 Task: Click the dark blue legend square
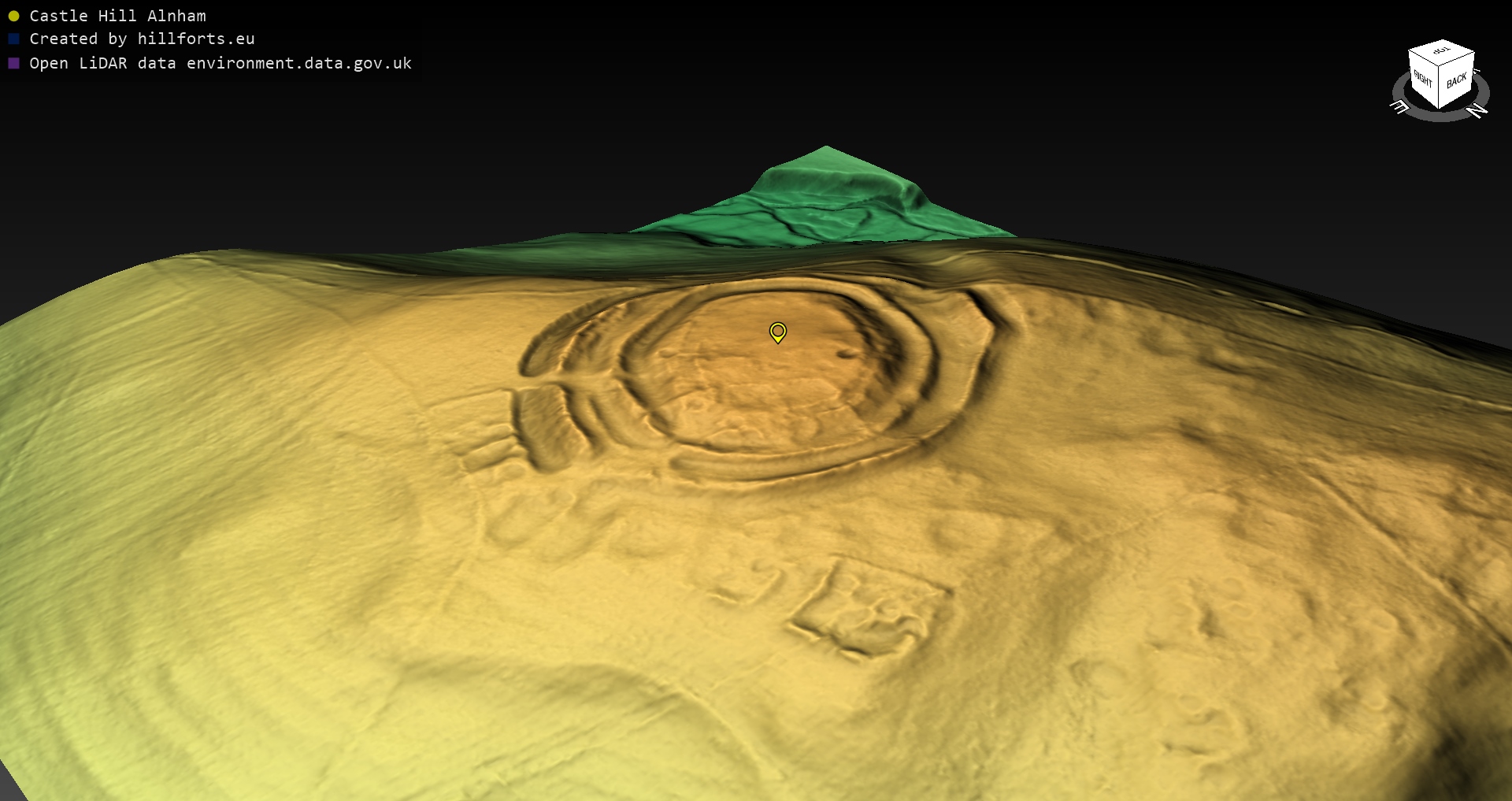pos(13,39)
